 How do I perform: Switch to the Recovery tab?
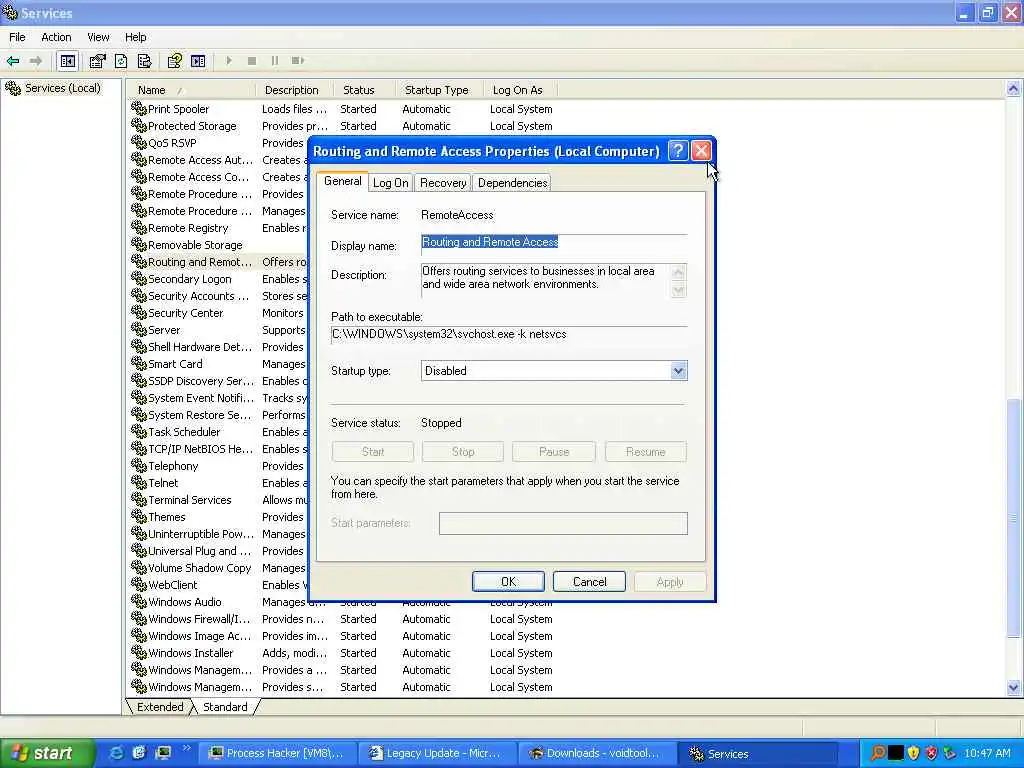tap(443, 183)
